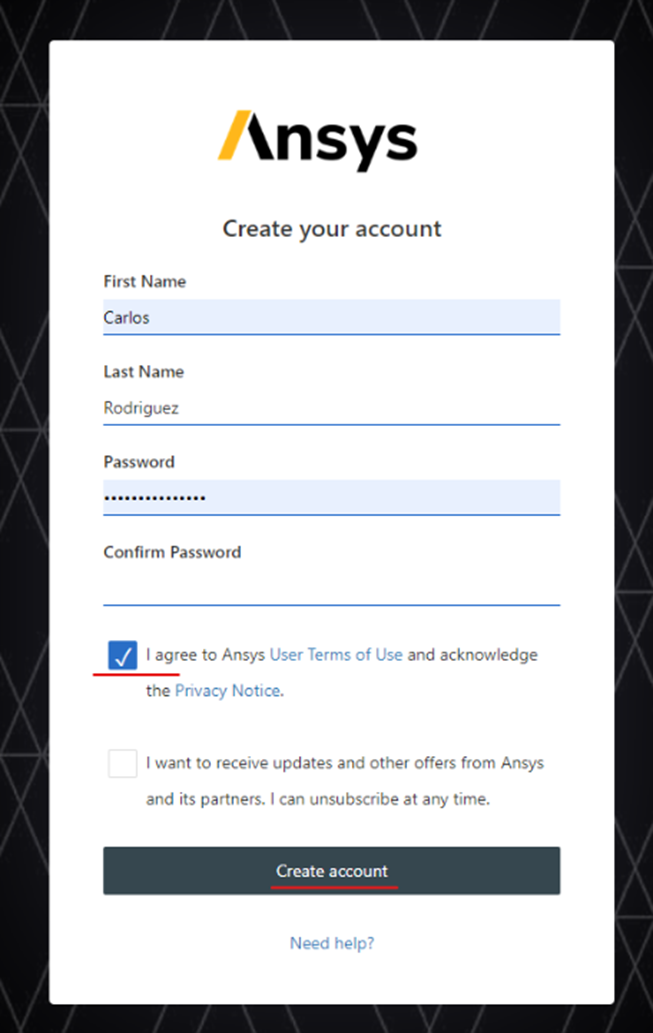Viewport: 653px width, 1033px height.
Task: Uncheck the Terms of Use agreement checkbox
Action: [122, 655]
